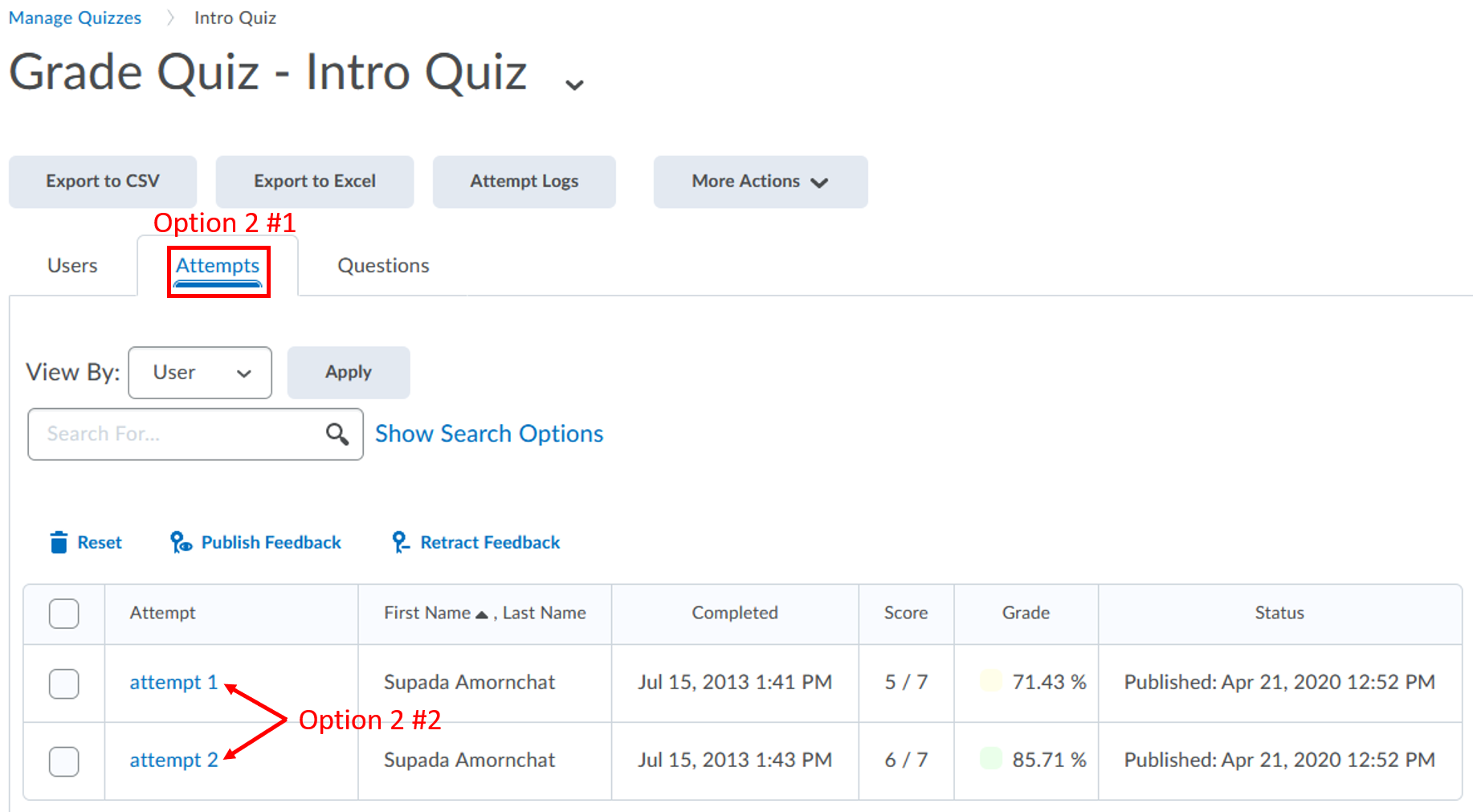Image resolution: width=1473 pixels, height=812 pixels.
Task: Open the View By User dropdown
Action: tap(199, 372)
